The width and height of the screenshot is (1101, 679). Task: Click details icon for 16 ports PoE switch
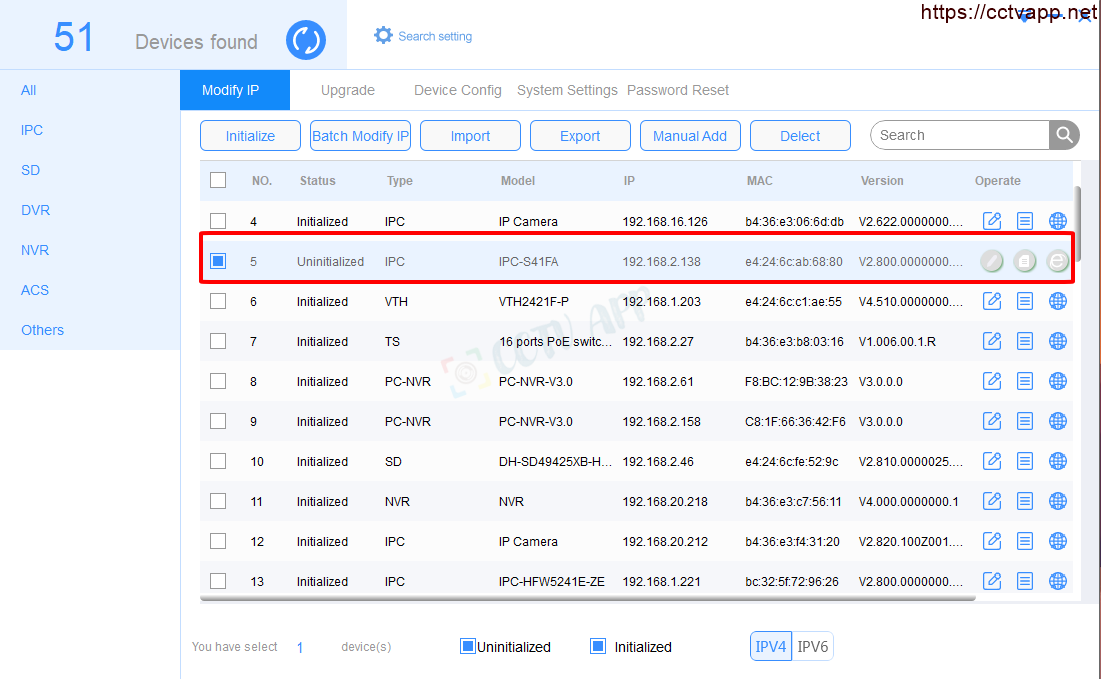tap(1025, 341)
